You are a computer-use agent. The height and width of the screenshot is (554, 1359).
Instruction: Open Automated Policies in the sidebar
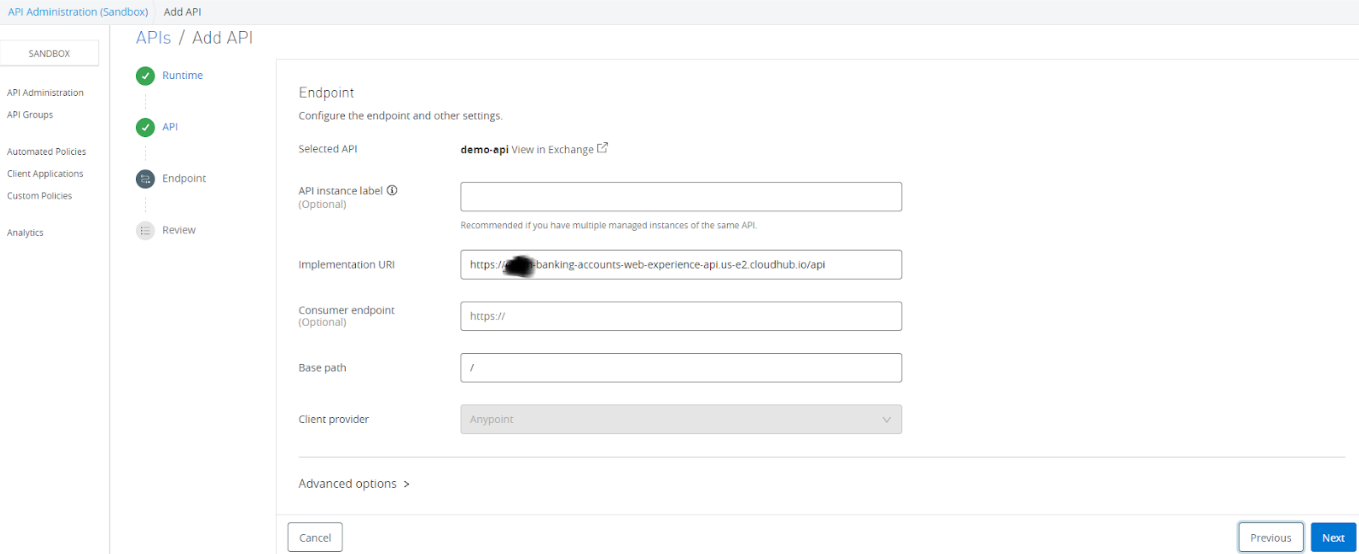click(x=46, y=152)
